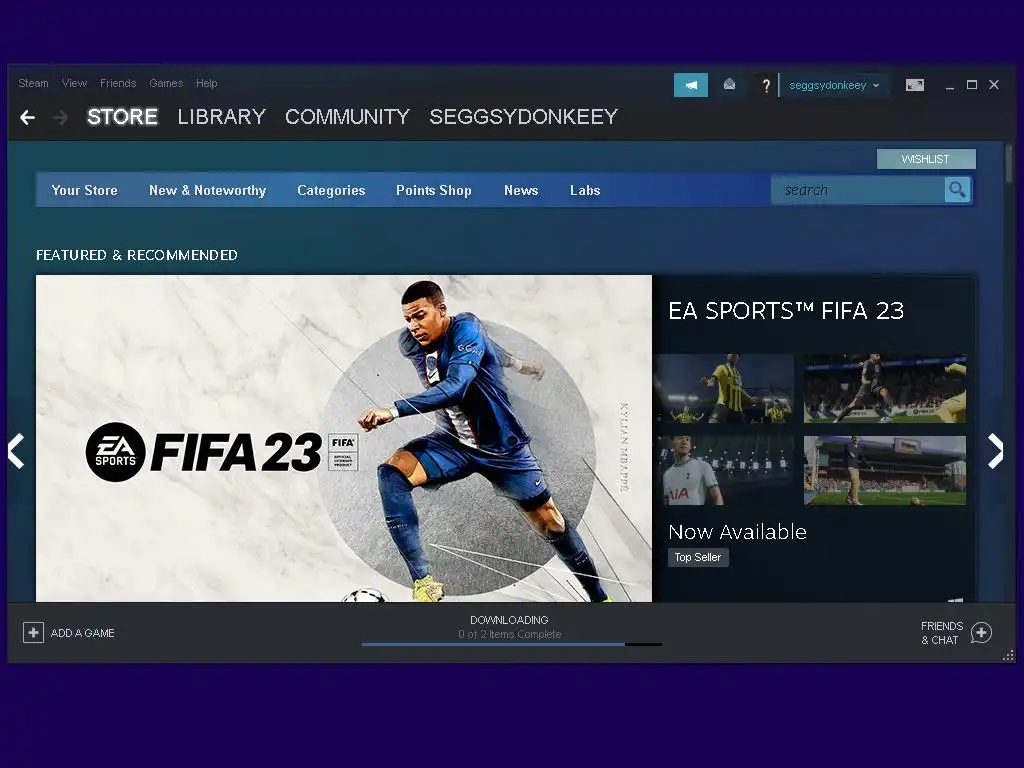Click the DOWNLOADING status text
This screenshot has height=768, width=1024.
click(x=509, y=620)
